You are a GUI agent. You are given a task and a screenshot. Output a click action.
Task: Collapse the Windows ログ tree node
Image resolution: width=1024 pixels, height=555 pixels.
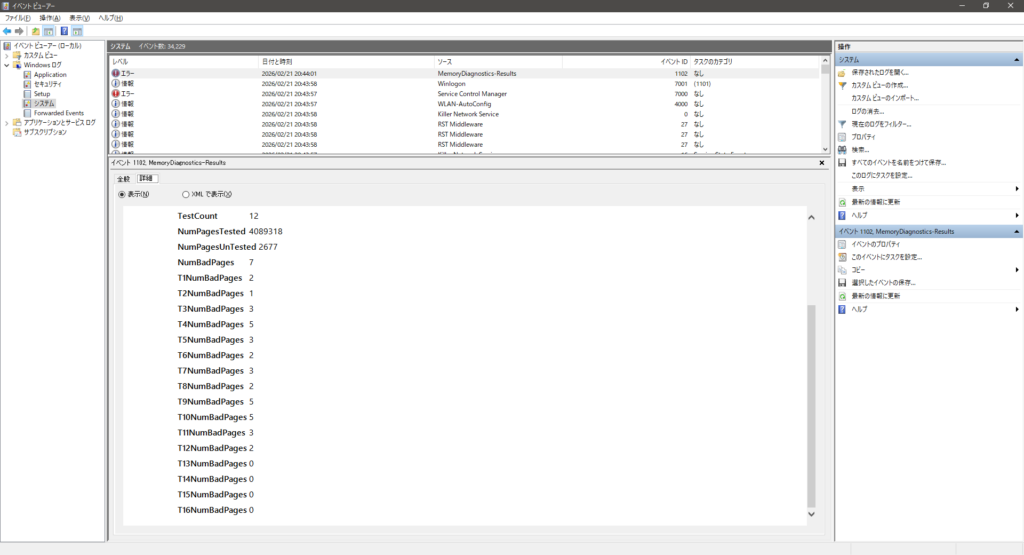coord(6,65)
